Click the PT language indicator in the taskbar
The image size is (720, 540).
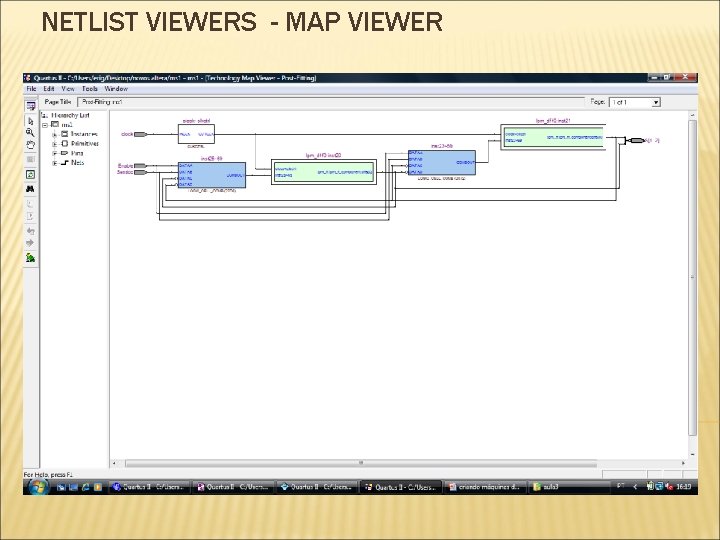[620, 485]
